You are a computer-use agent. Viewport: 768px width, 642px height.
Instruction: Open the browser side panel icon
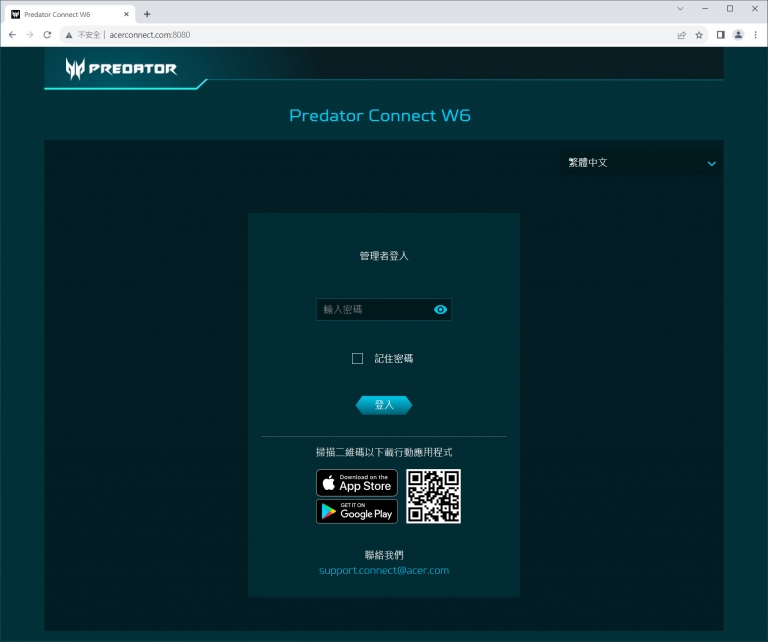tap(720, 35)
